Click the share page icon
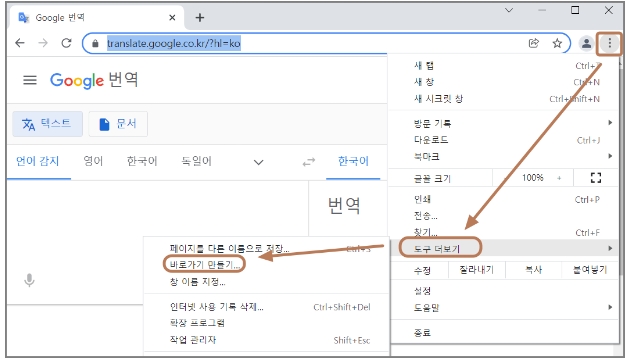628x360 pixels. [533, 43]
